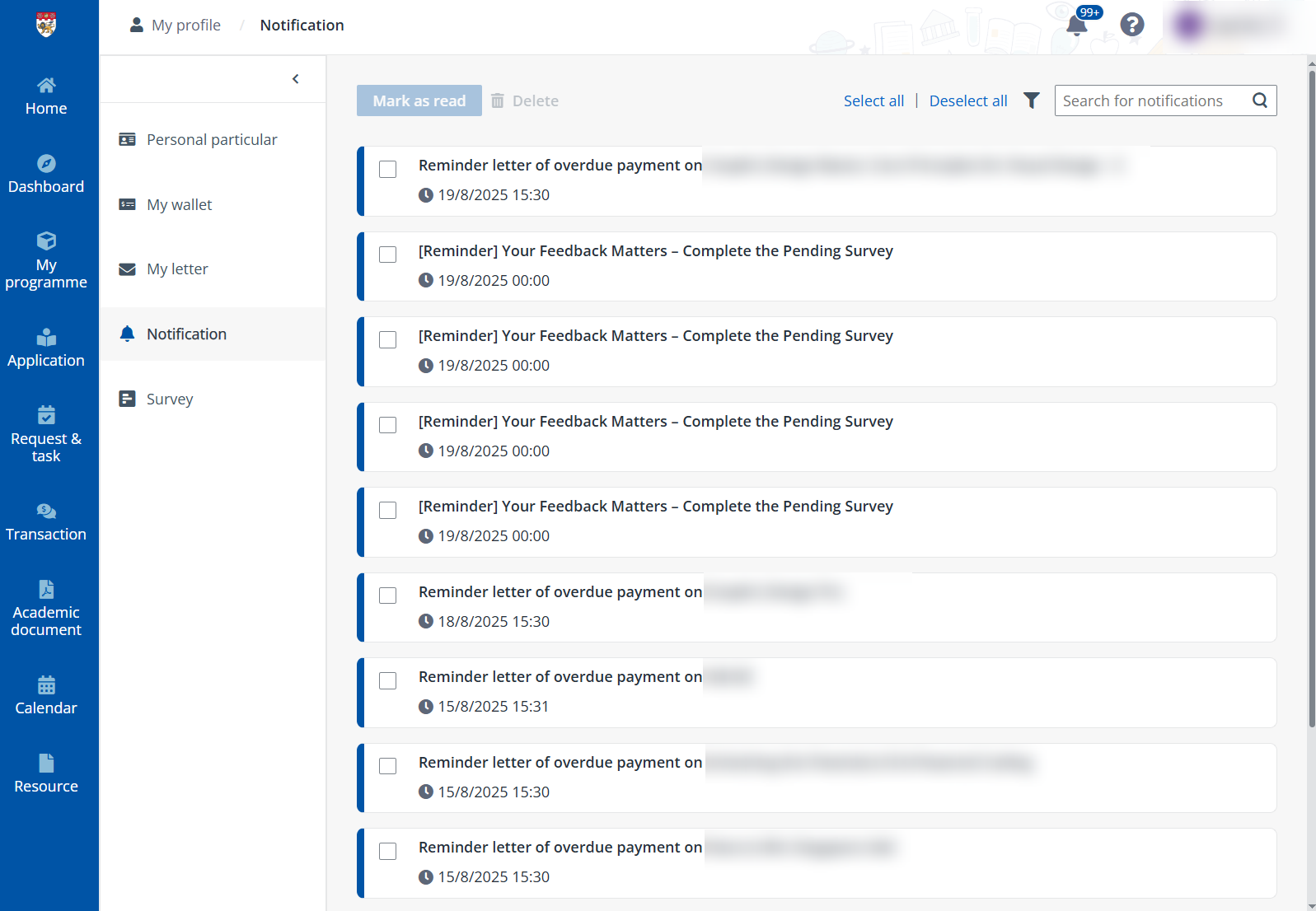
Task: Collapse the profile side panel chevron
Action: pyautogui.click(x=295, y=79)
